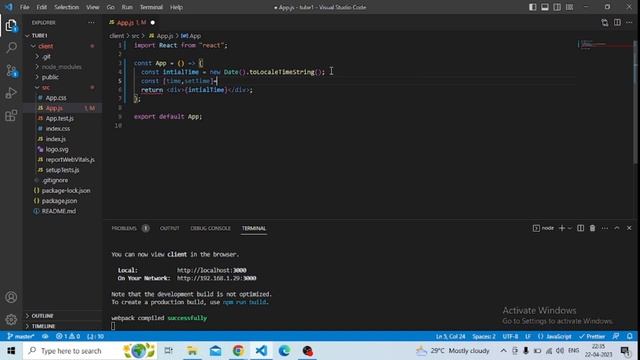Toggle secondary sidebar layout icon
The image size is (640, 360).
tap(557, 7)
